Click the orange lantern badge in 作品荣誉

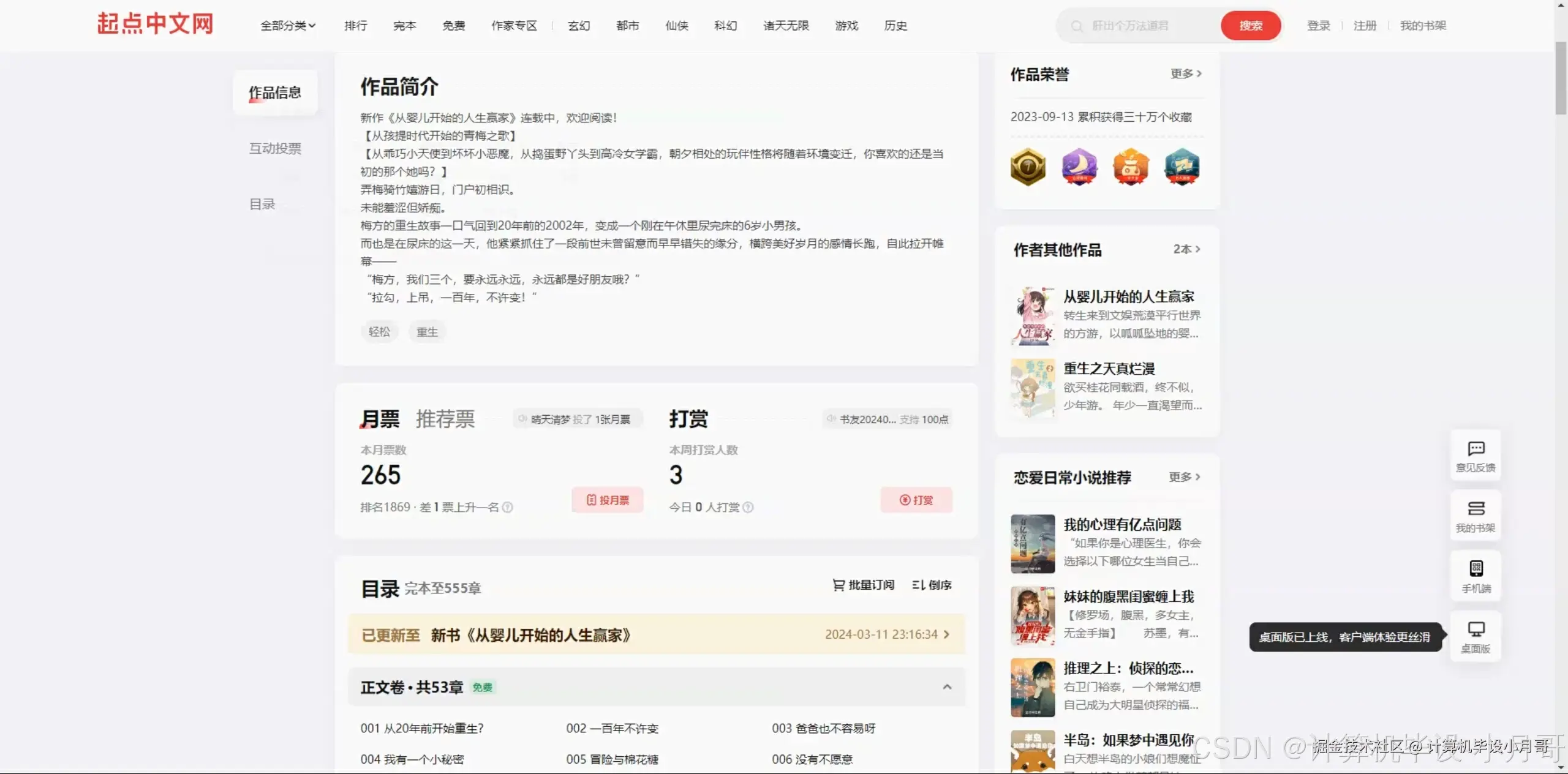coord(1130,167)
